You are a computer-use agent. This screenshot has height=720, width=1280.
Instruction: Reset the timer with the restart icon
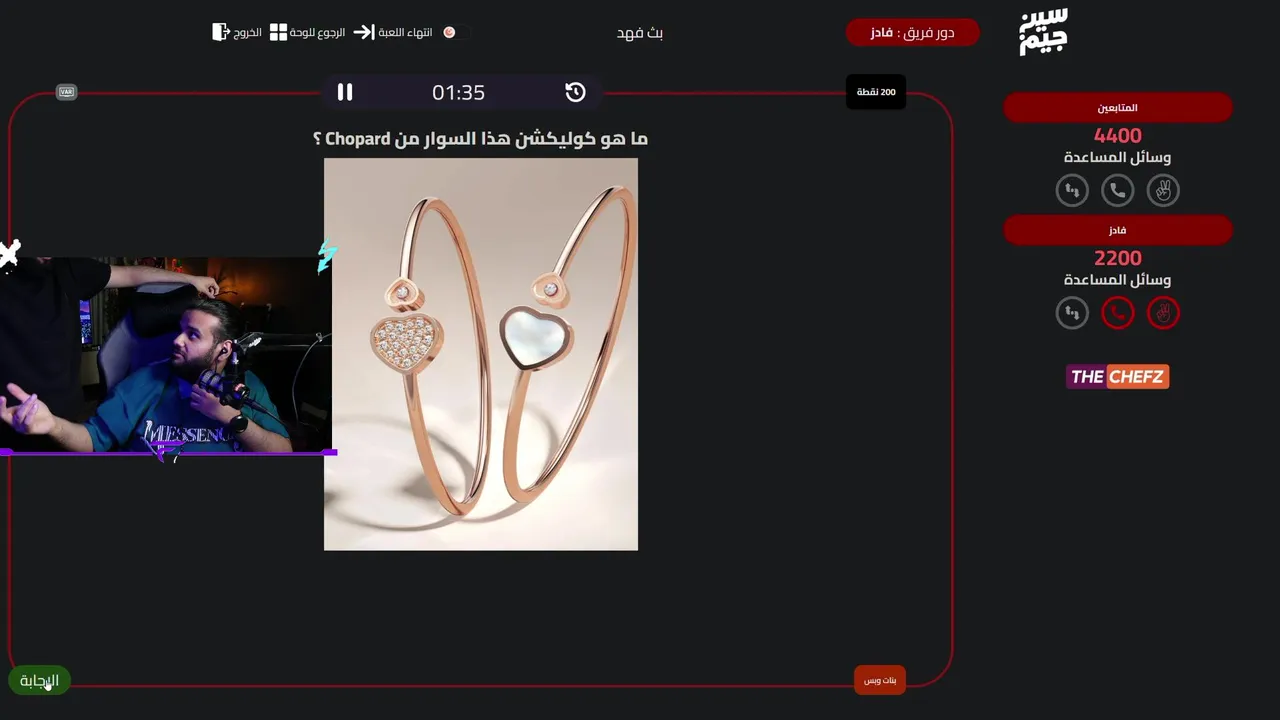[575, 92]
